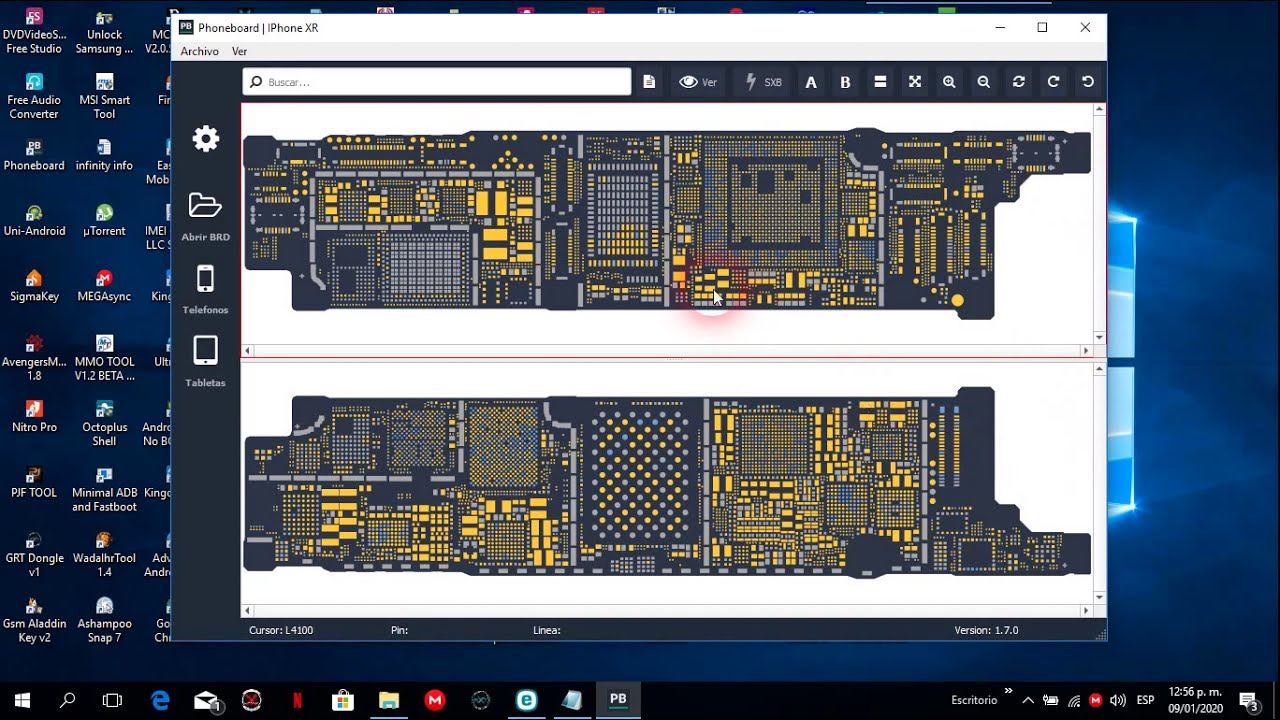This screenshot has width=1280, height=720.
Task: Open notification center in system tray
Action: pyautogui.click(x=1248, y=700)
